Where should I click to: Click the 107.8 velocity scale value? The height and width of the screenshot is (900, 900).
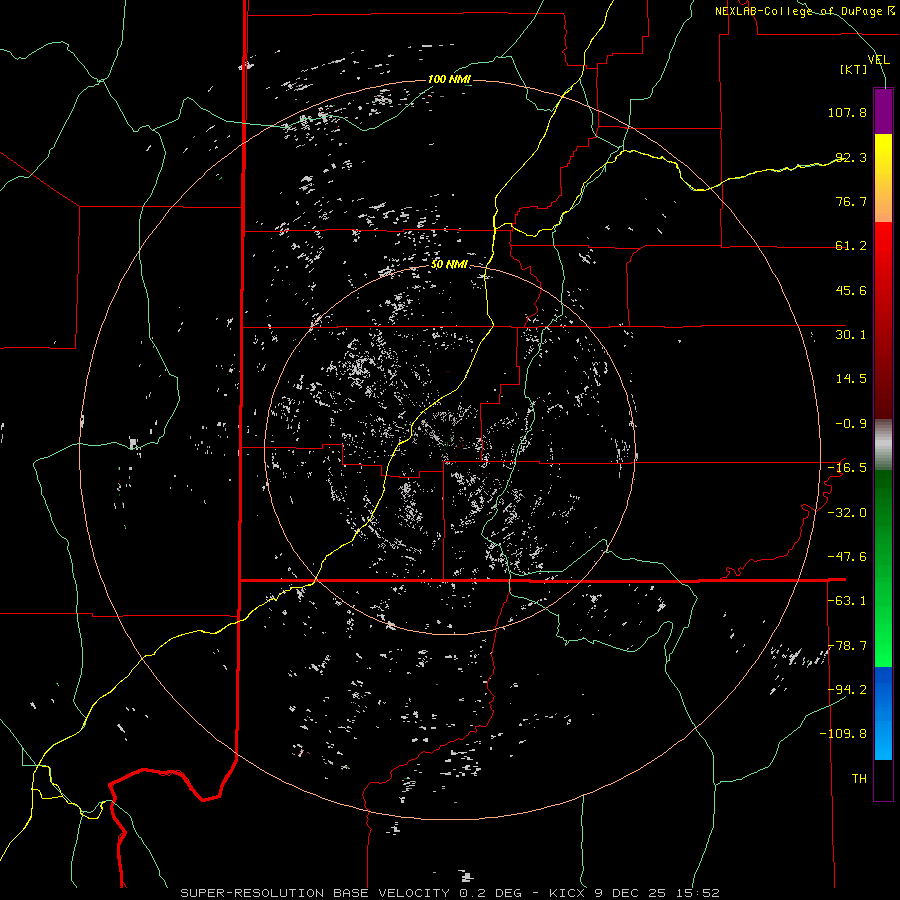pyautogui.click(x=847, y=112)
